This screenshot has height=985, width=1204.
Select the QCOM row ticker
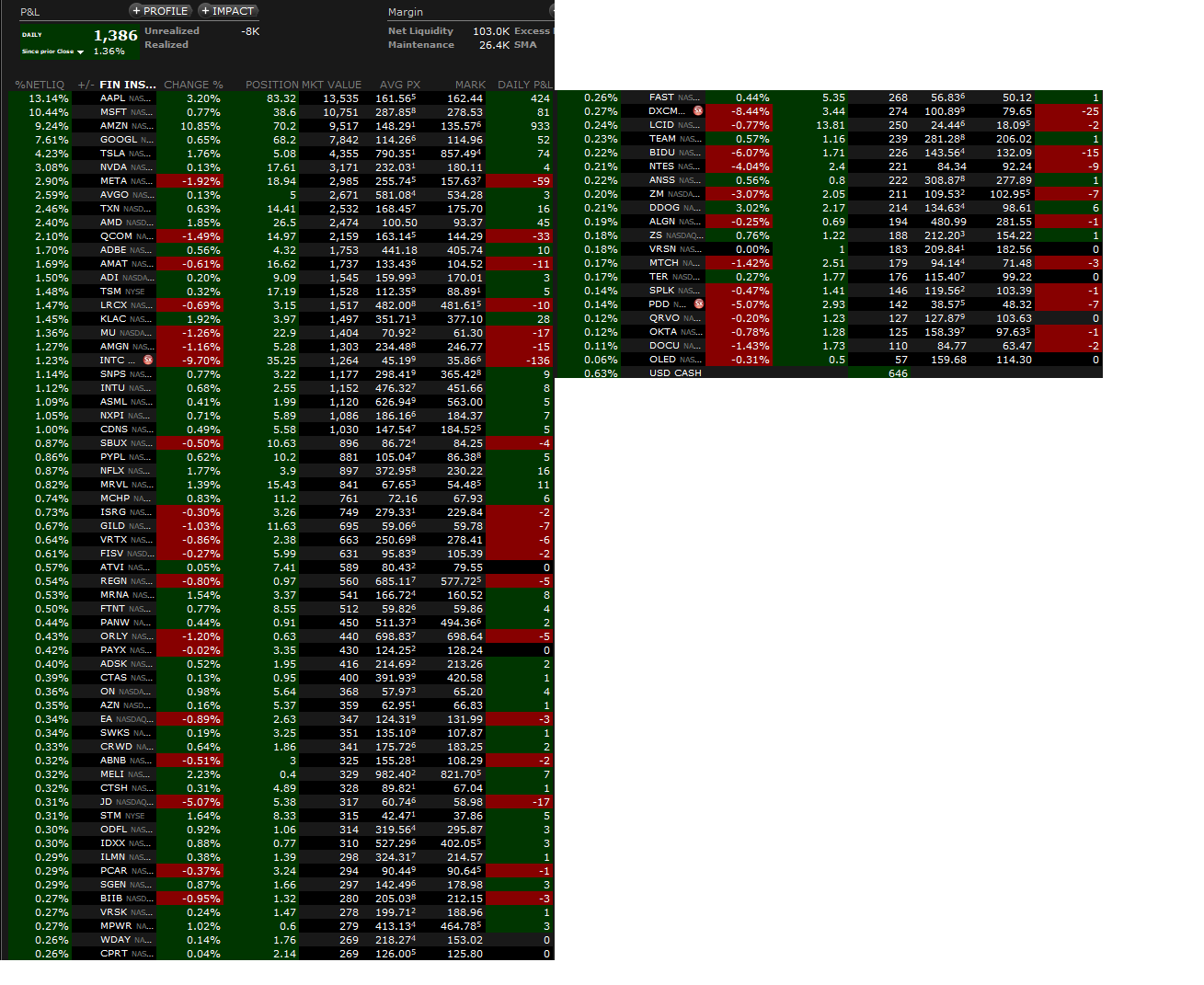[x=116, y=236]
